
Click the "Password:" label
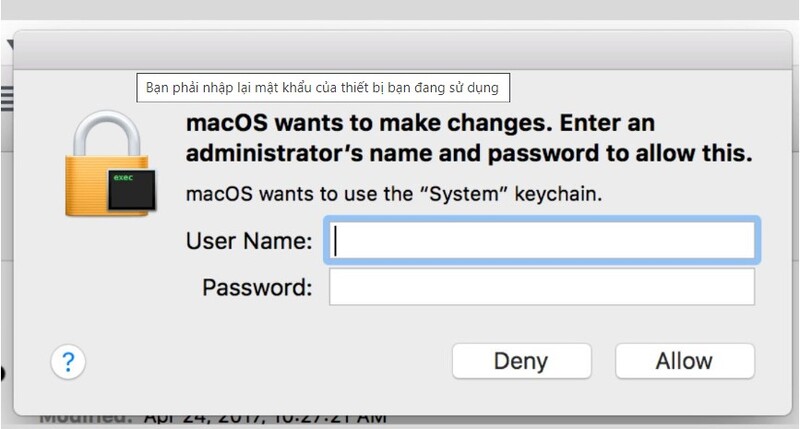click(257, 287)
